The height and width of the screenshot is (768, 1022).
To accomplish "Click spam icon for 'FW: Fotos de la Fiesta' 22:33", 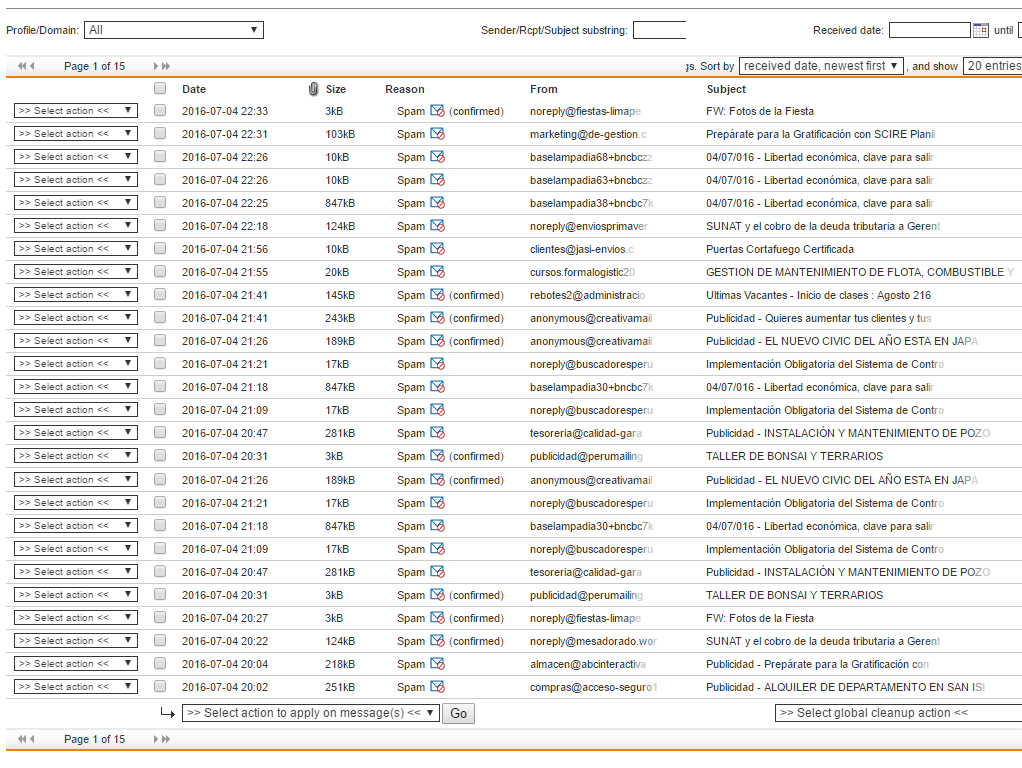I will [437, 111].
